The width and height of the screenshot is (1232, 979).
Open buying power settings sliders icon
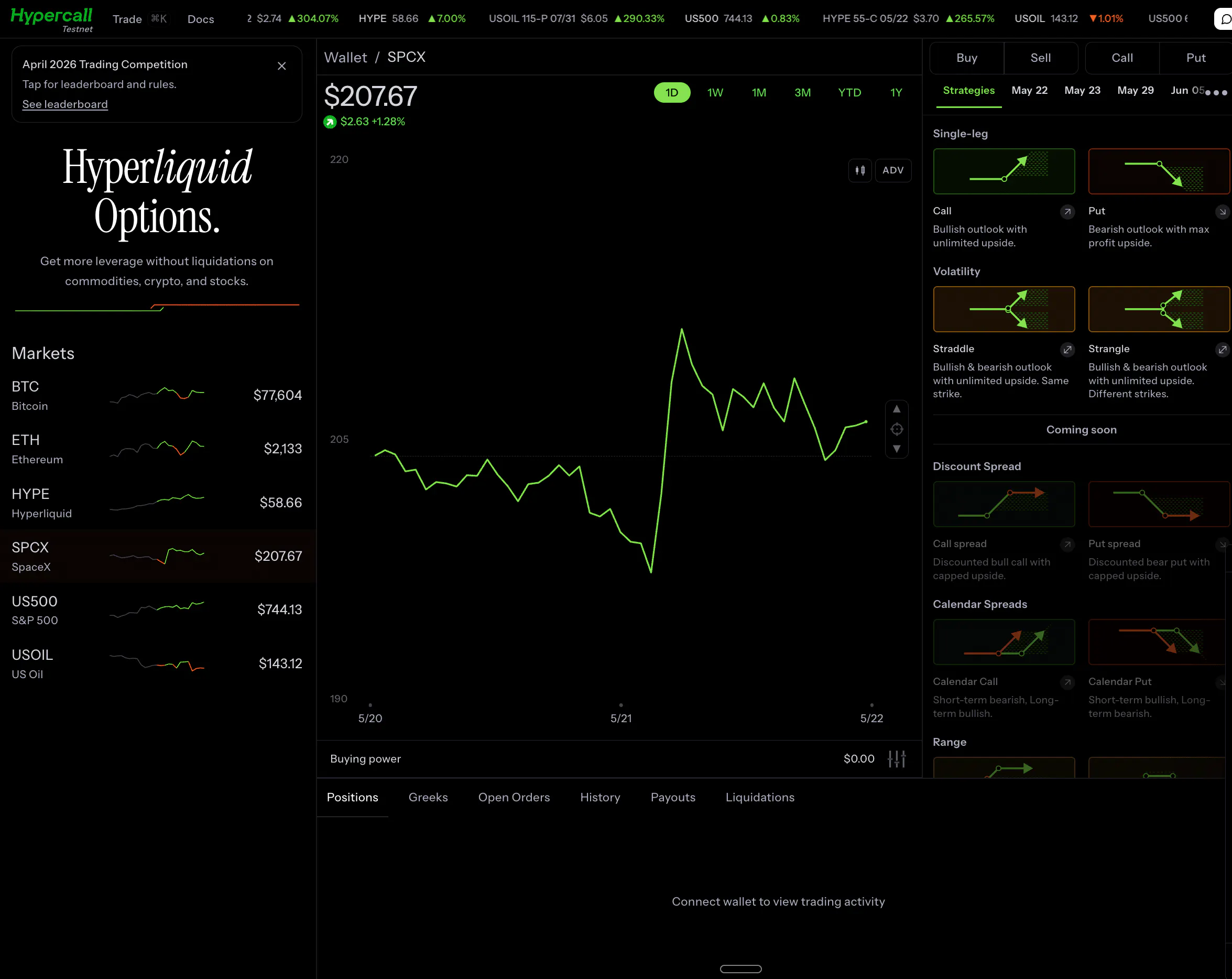(x=897, y=758)
